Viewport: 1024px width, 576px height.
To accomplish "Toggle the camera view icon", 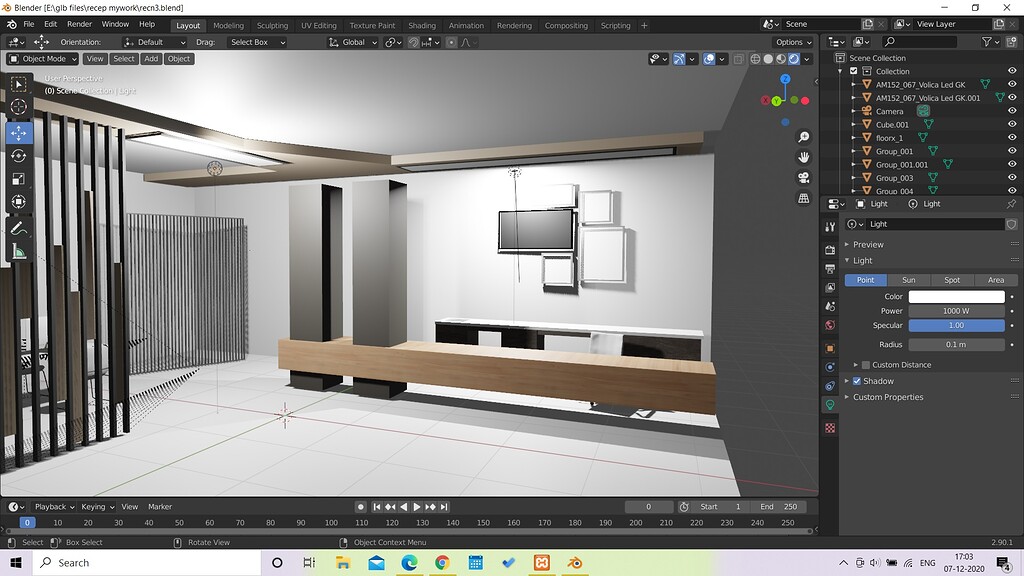I will [804, 178].
